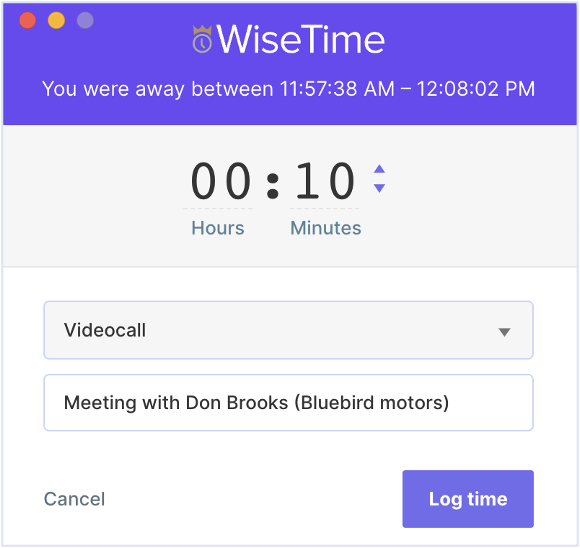
Task: Click the colon between hours and minutes
Action: pos(273,186)
